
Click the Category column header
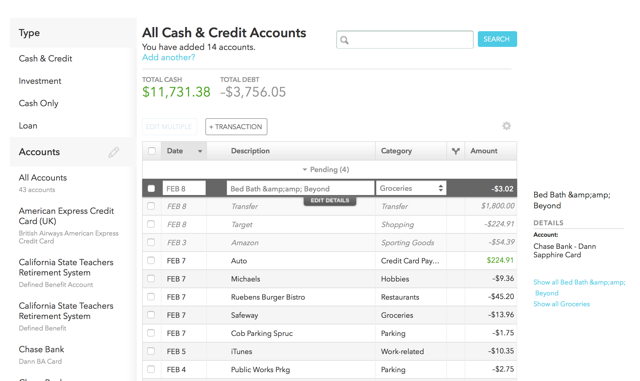tap(396, 151)
